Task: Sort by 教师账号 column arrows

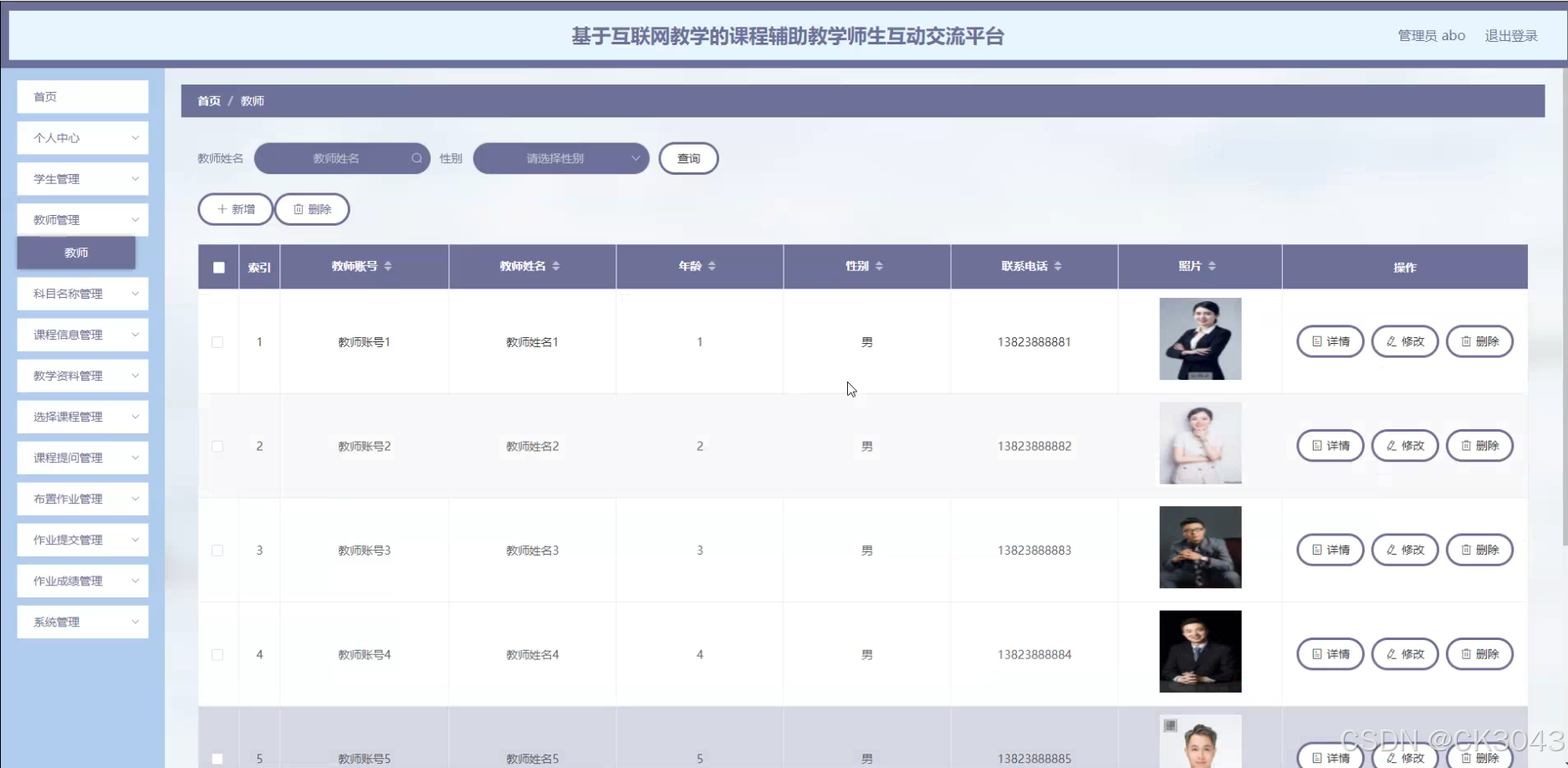Action: [x=388, y=266]
